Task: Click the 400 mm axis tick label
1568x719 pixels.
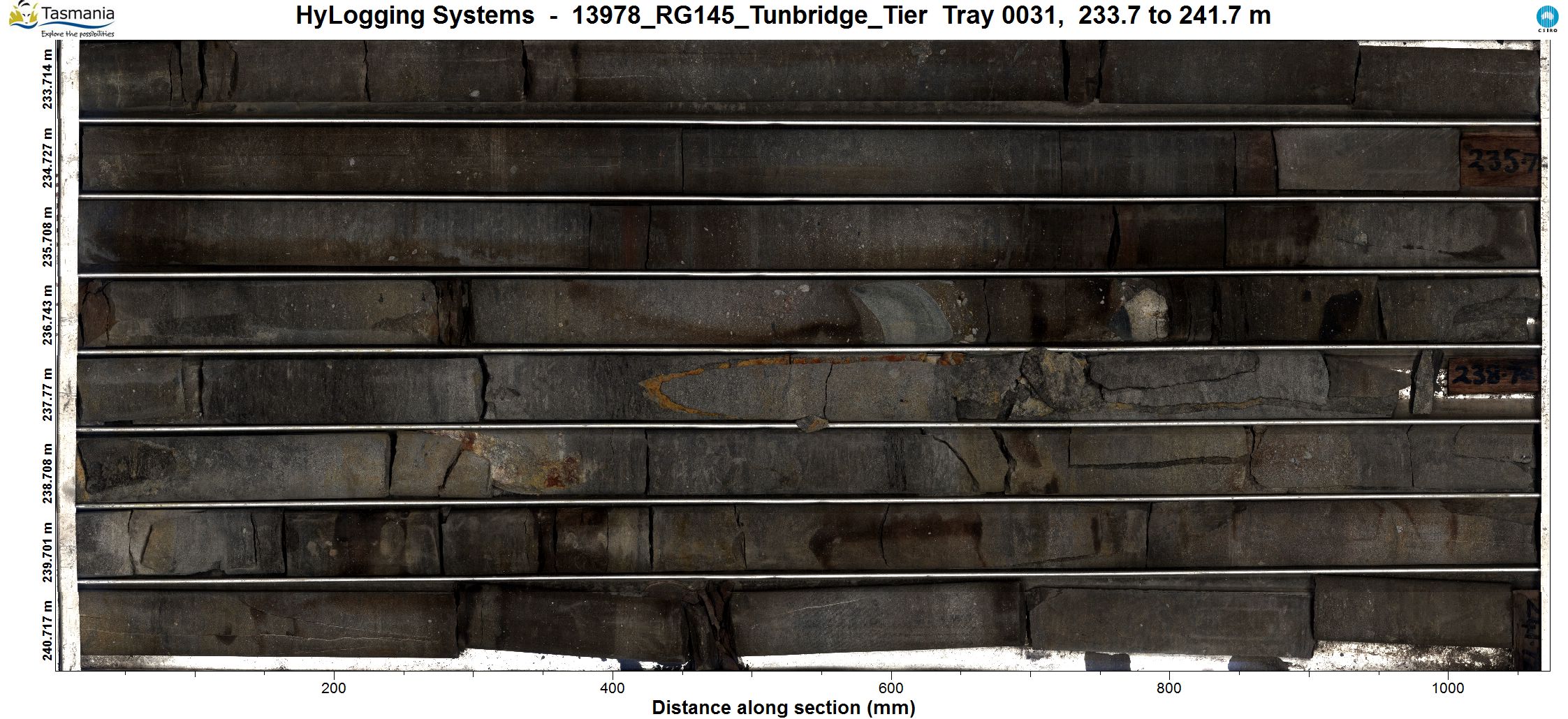Action: 612,688
